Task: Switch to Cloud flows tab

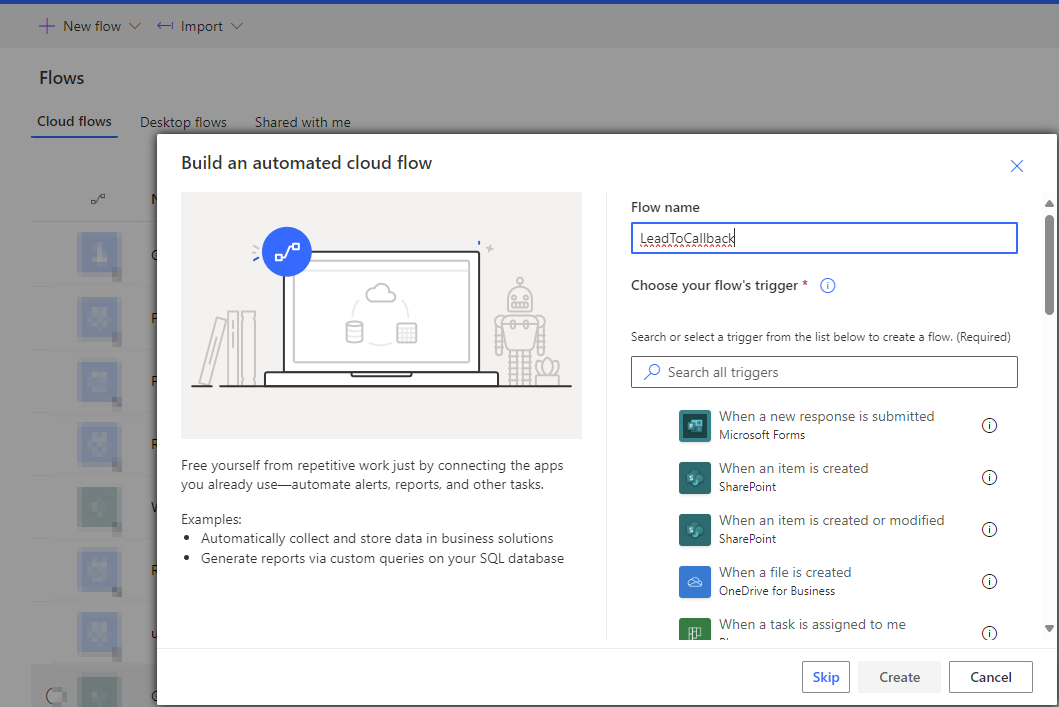Action: pyautogui.click(x=74, y=122)
